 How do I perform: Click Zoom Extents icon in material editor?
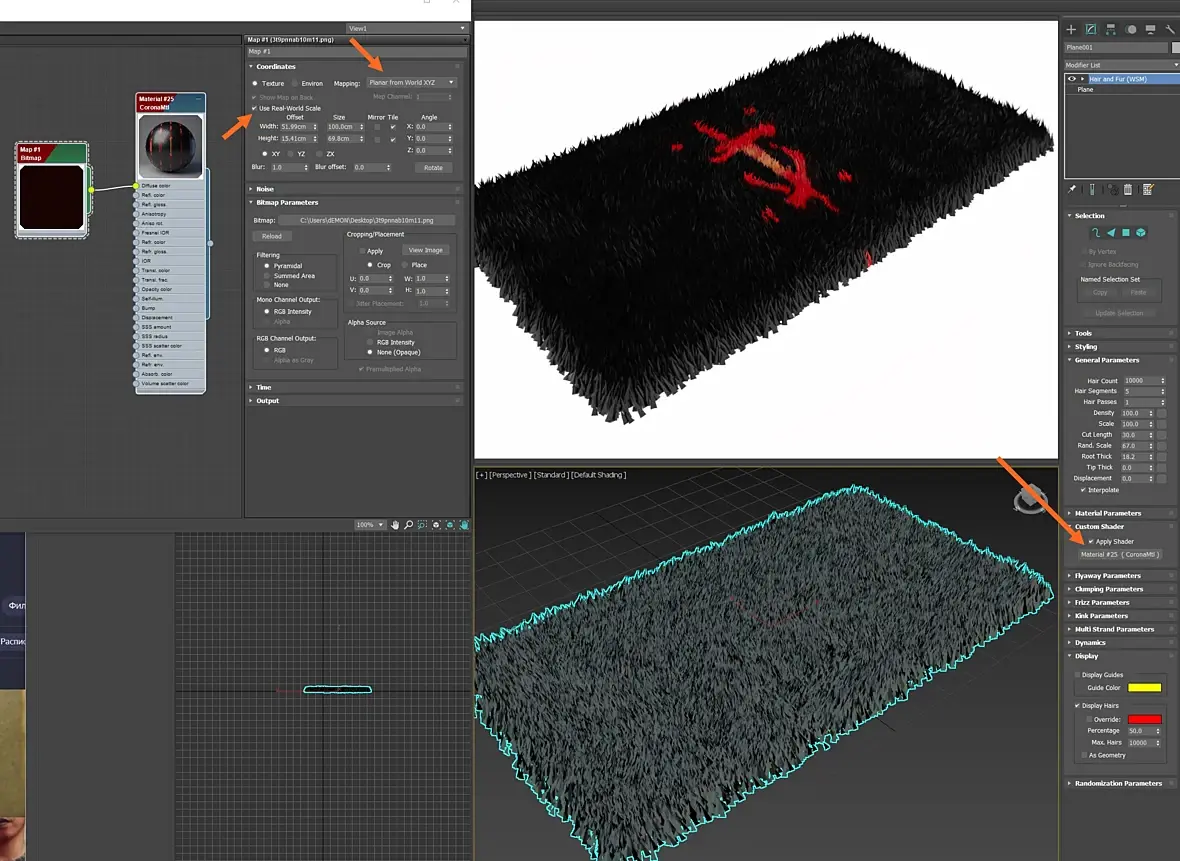(436, 525)
